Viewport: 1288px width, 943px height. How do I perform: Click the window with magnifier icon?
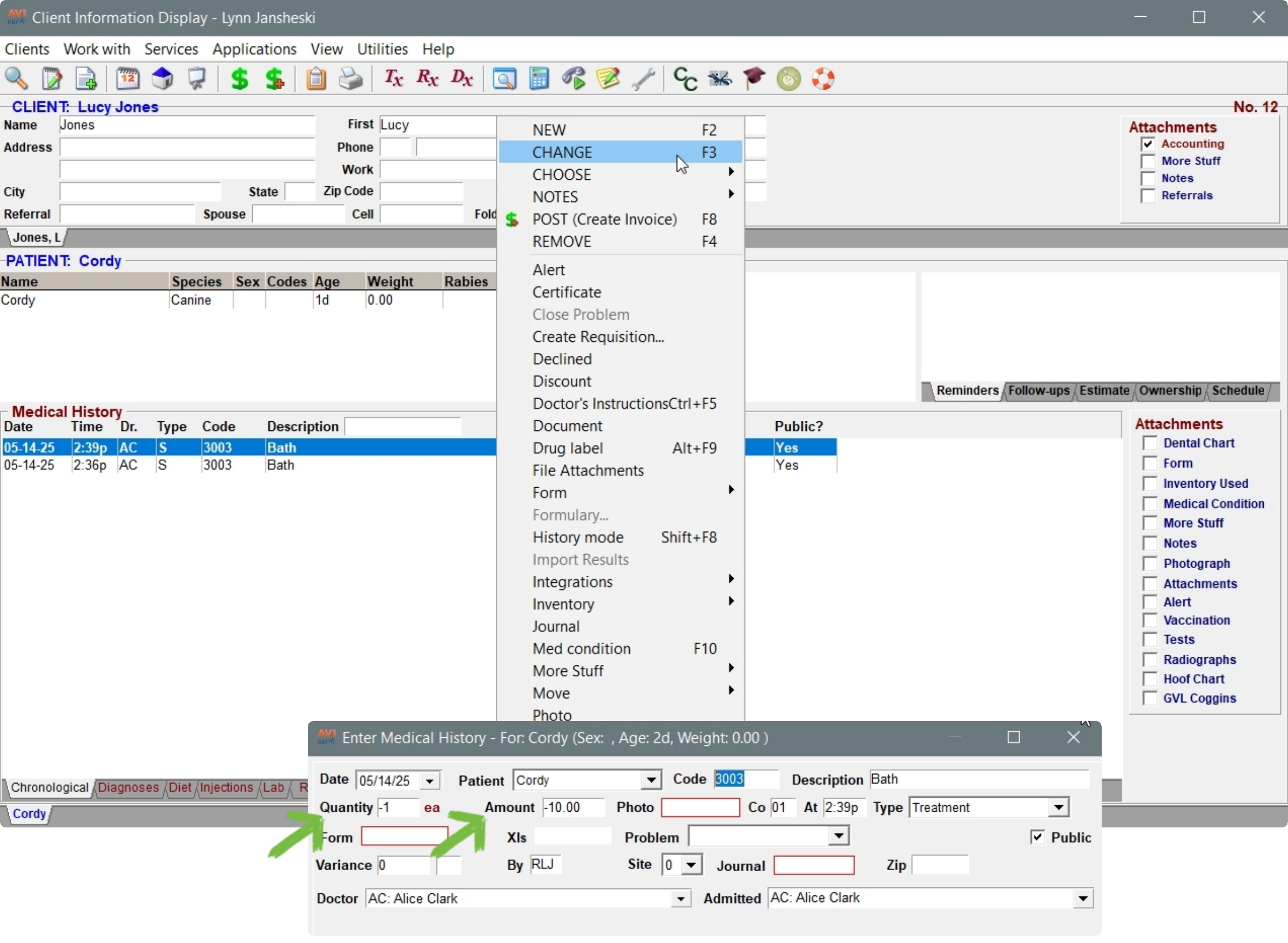(x=504, y=78)
